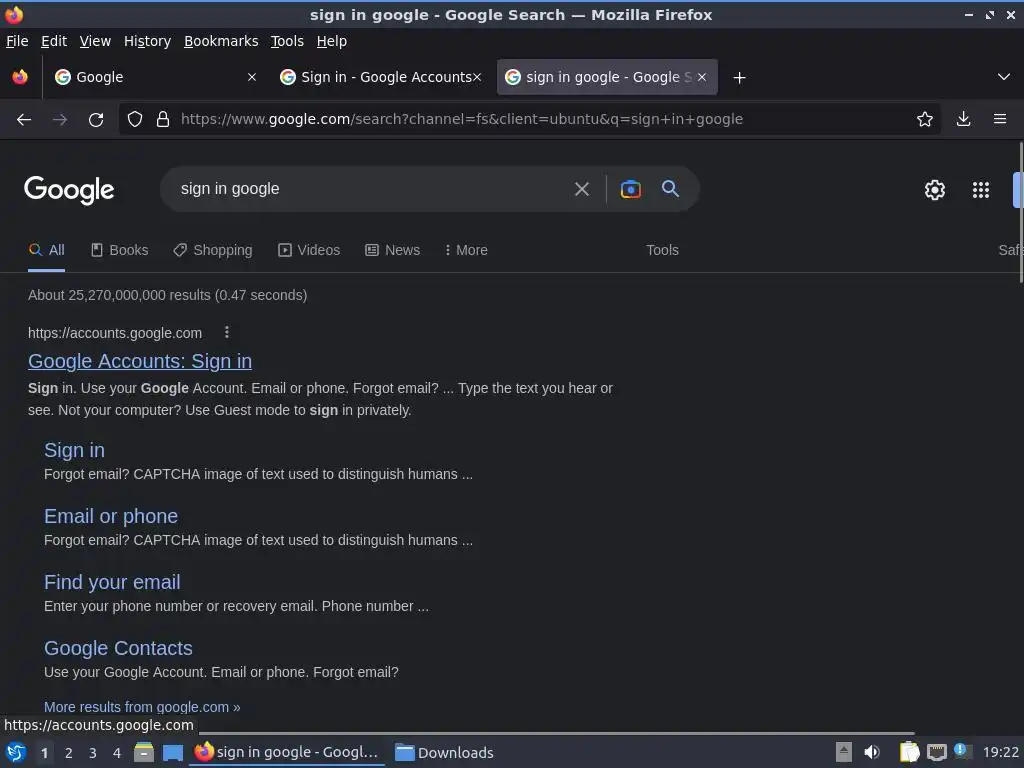The height and width of the screenshot is (768, 1024).
Task: Open the Find your email sitelink
Action: pos(112,582)
